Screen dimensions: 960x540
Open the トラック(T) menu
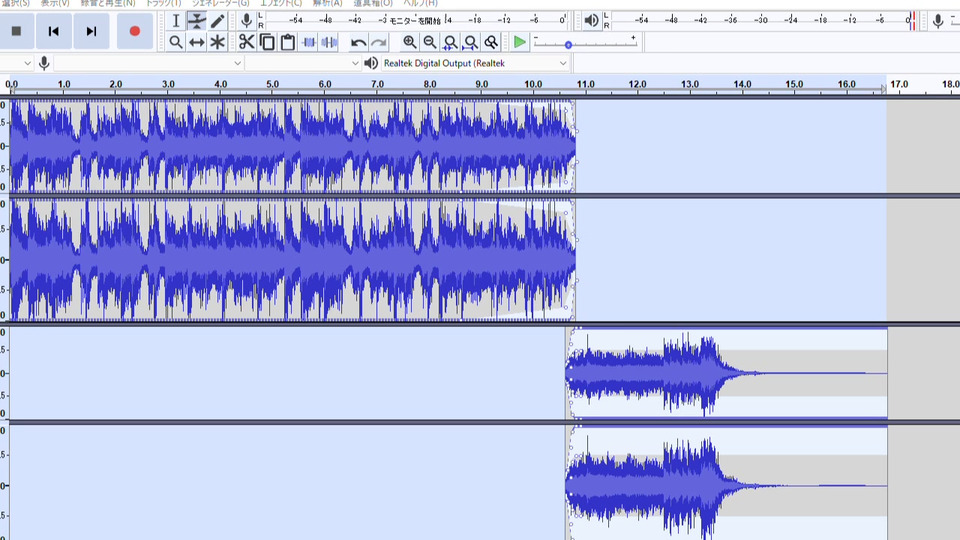[165, 4]
